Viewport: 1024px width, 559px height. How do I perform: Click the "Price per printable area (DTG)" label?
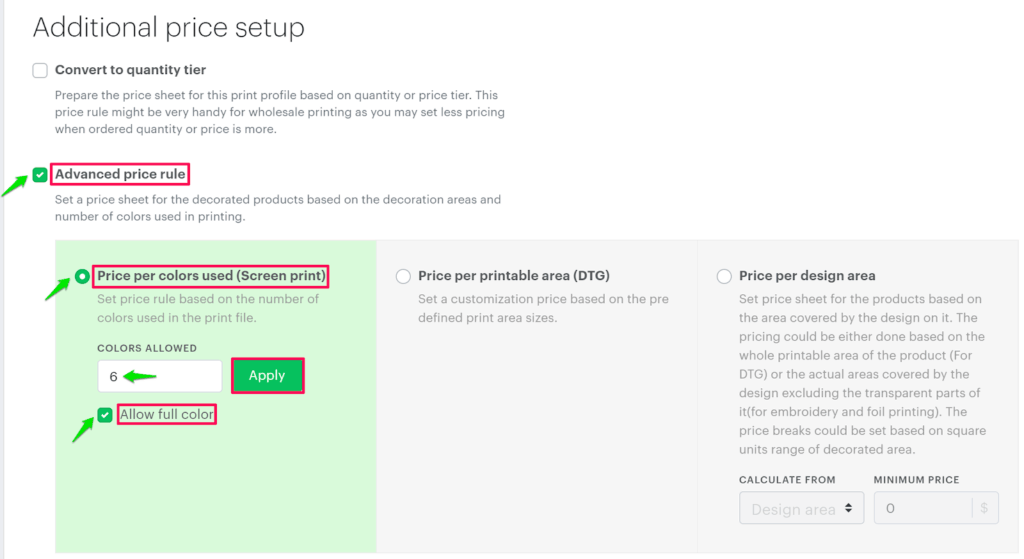coord(514,276)
